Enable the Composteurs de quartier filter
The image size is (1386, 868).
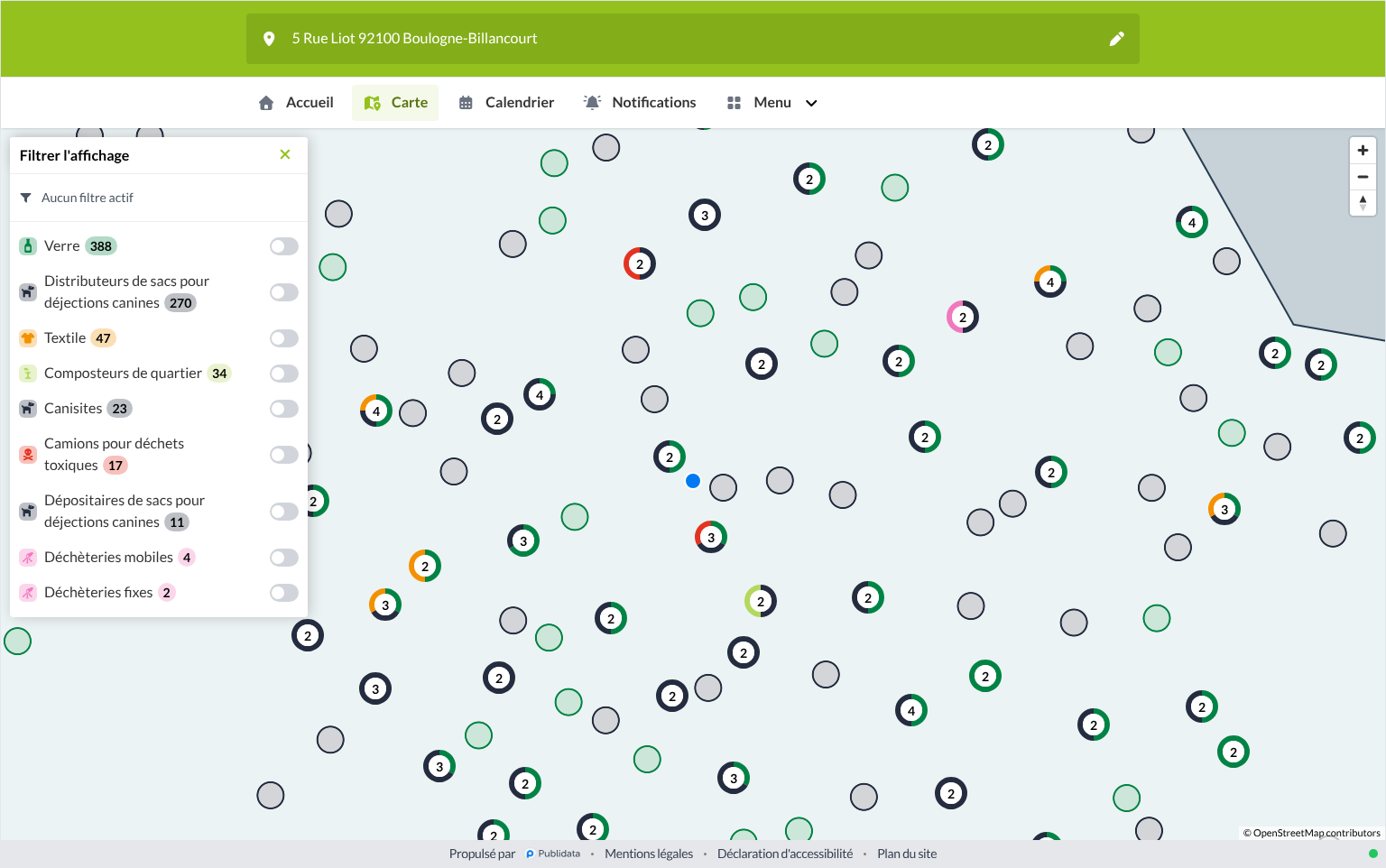pyautogui.click(x=284, y=374)
